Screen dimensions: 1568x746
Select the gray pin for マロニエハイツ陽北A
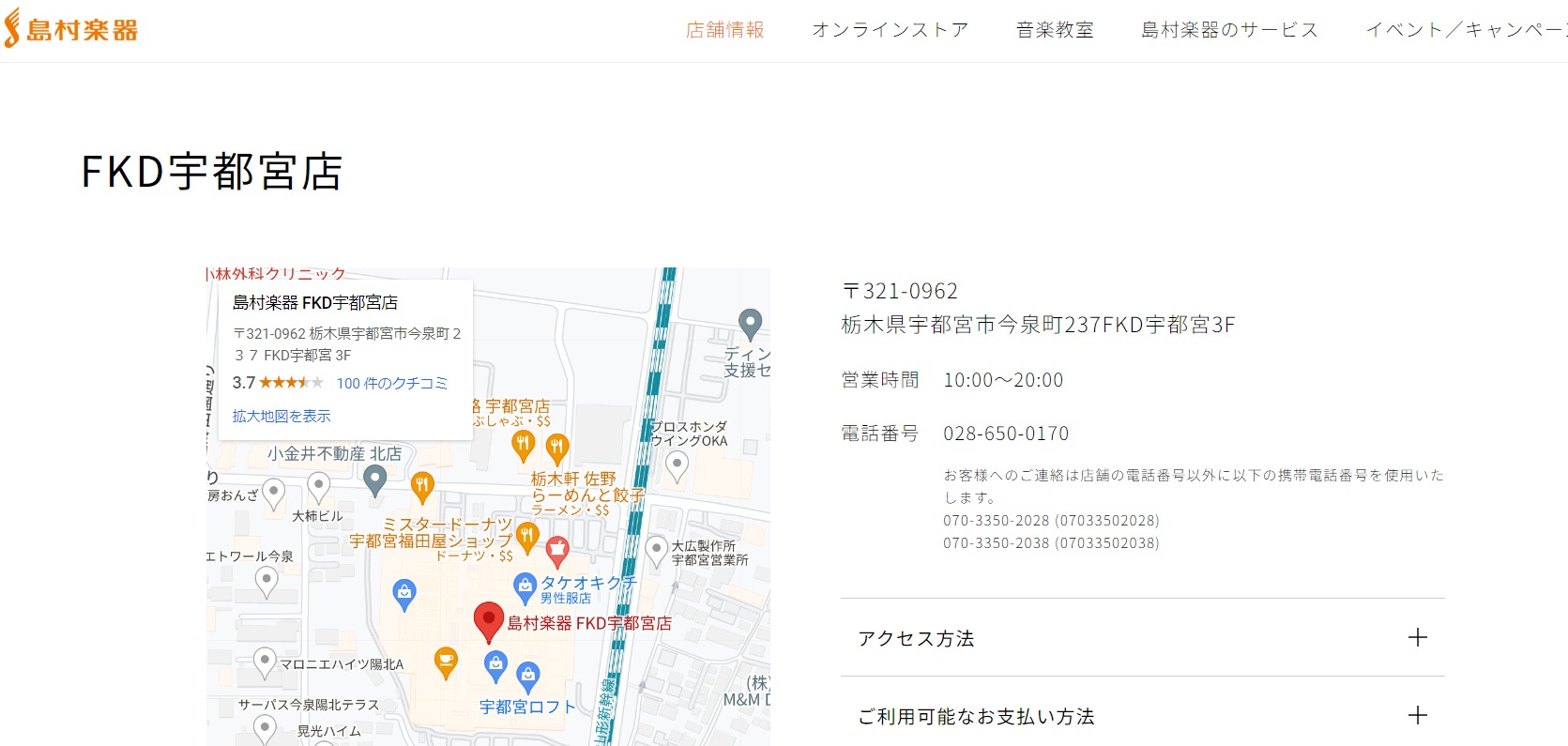265,663
